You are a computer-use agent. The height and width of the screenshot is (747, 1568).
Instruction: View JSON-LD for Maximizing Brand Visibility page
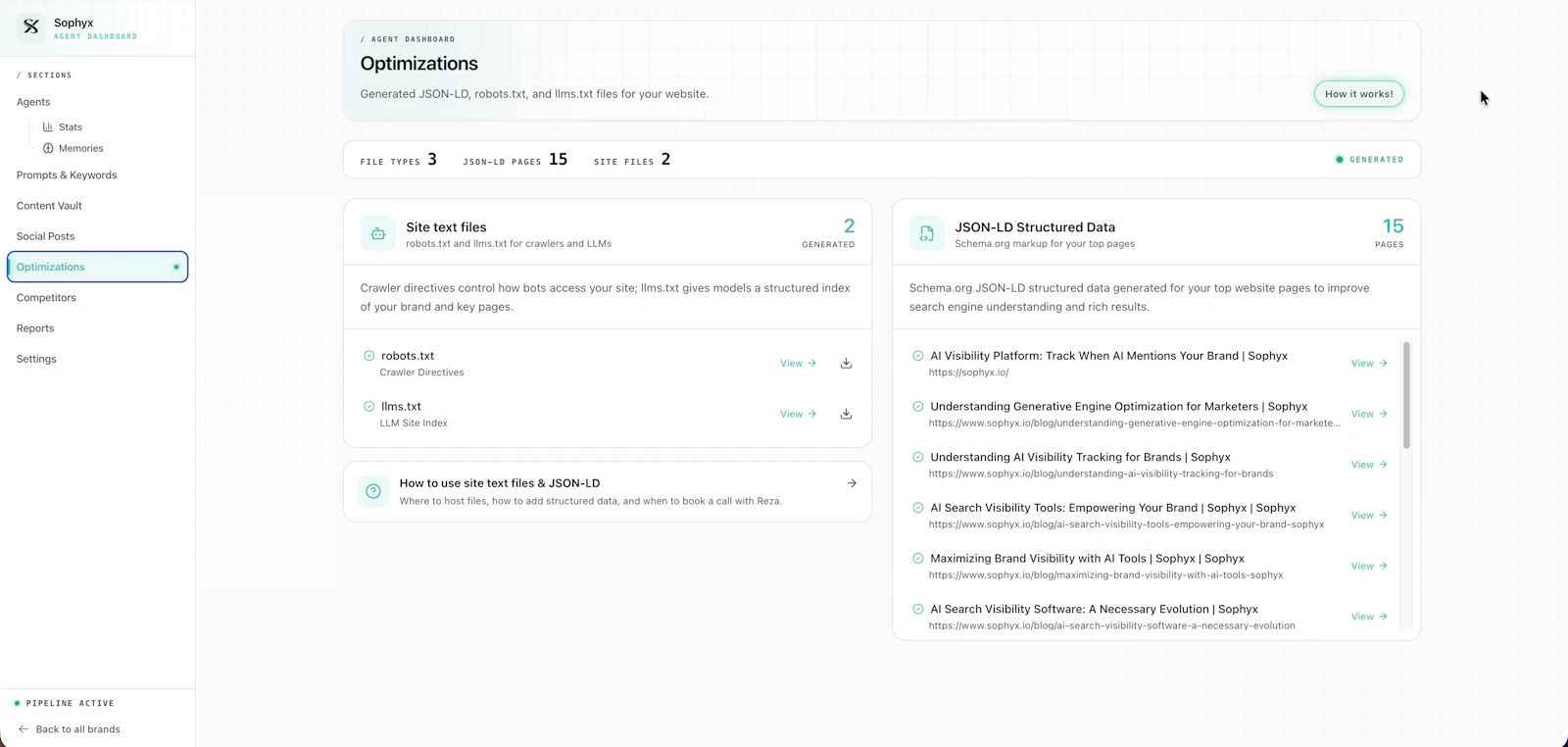(1369, 566)
